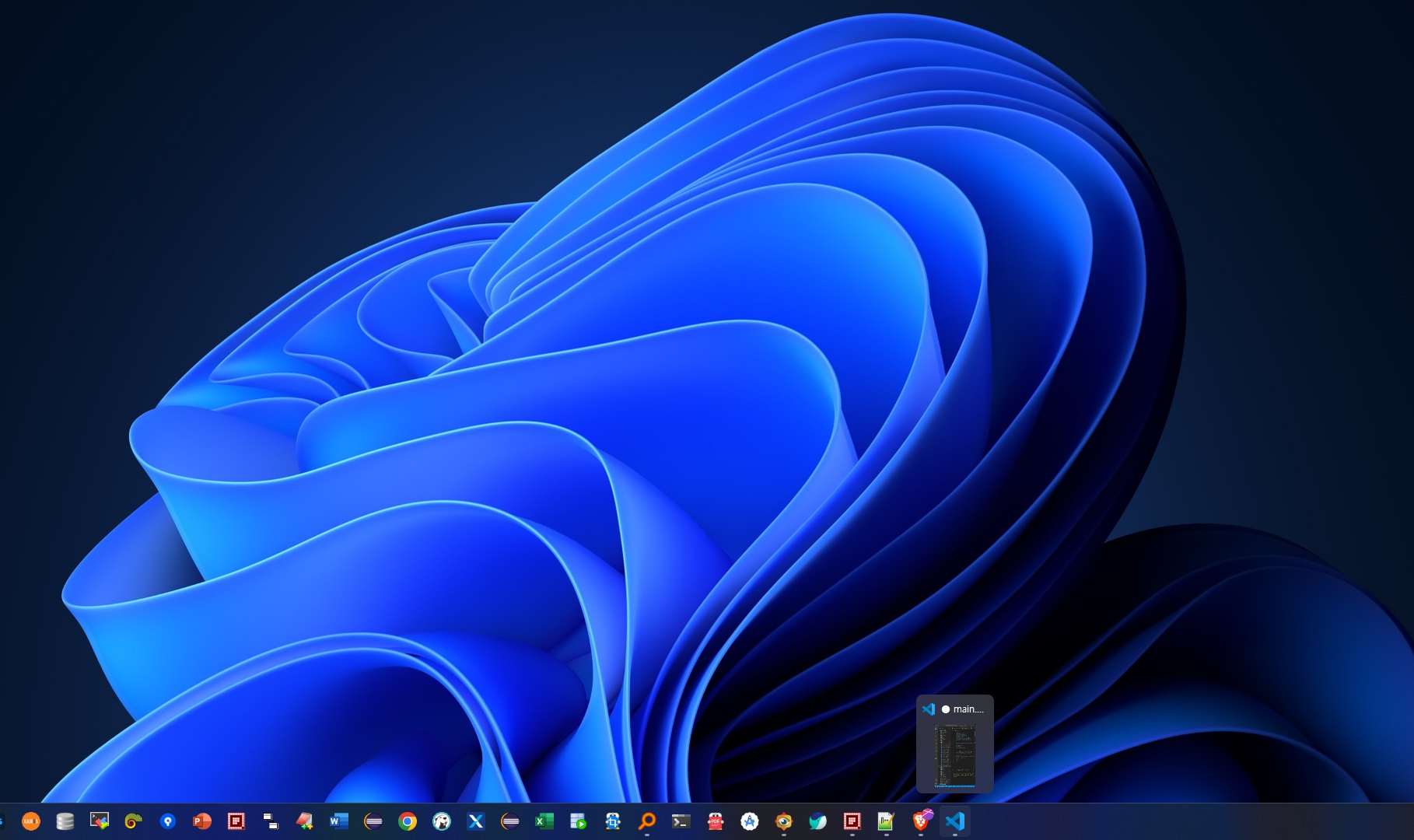Open the blue X app icon
Viewport: 1414px width, 840px height.
pos(476,821)
